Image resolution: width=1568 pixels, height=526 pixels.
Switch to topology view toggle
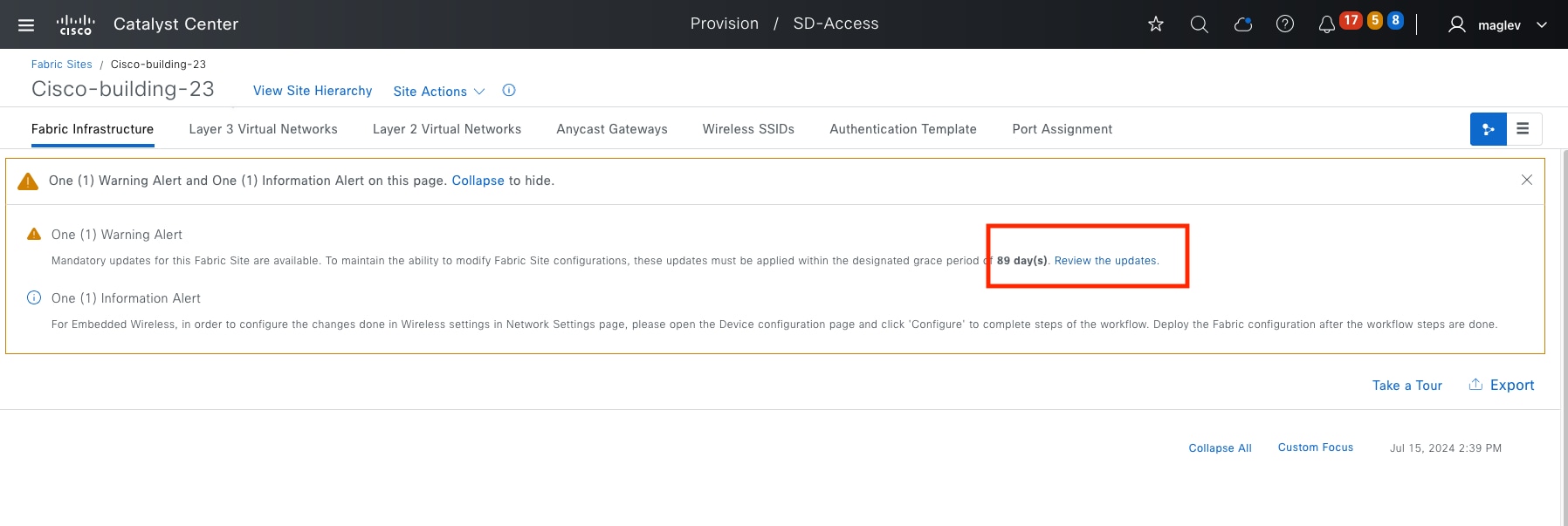[x=1489, y=129]
